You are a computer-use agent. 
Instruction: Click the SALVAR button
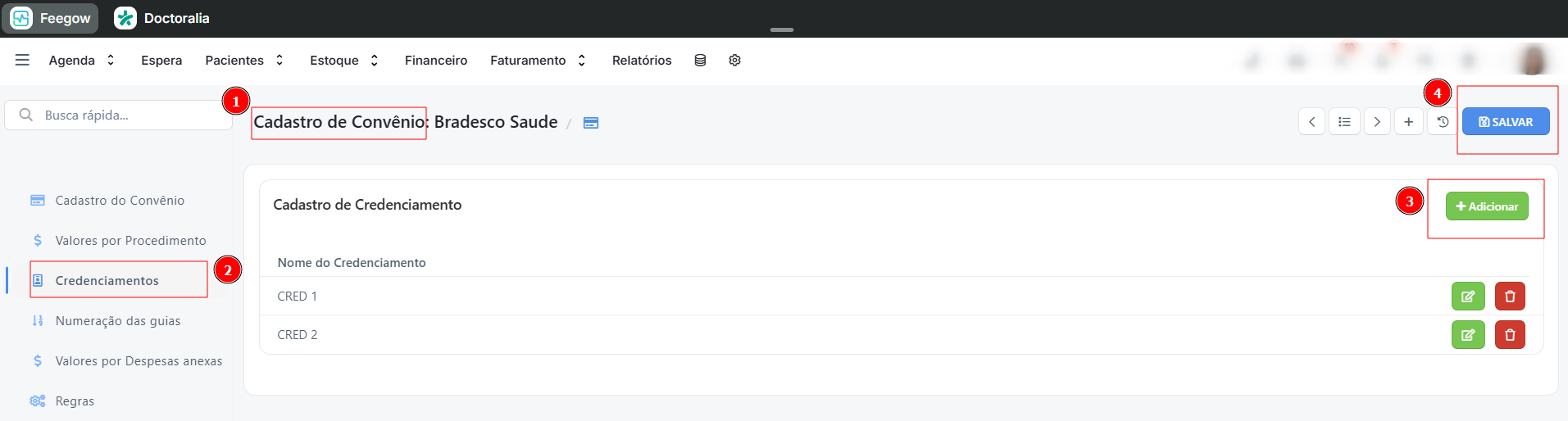pyautogui.click(x=1506, y=122)
